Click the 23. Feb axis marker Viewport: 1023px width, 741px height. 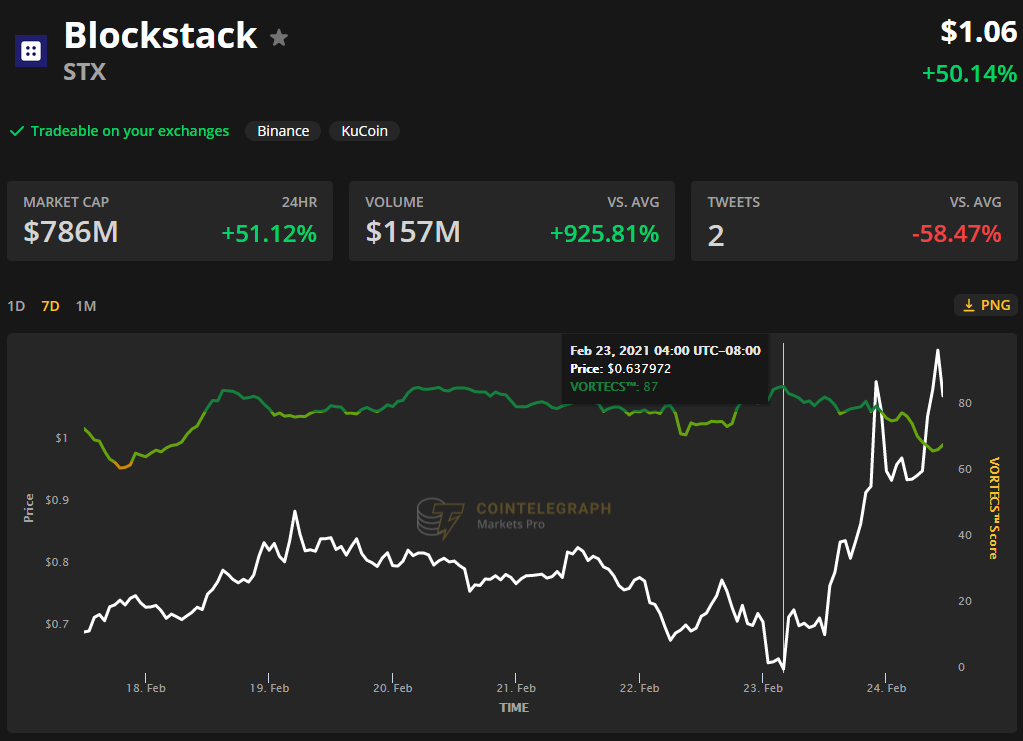[762, 688]
